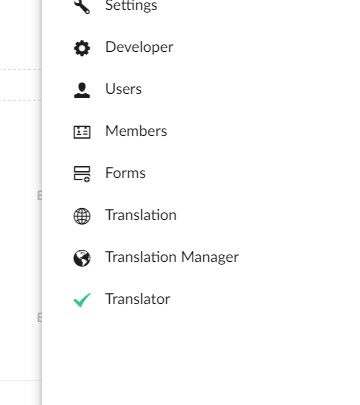This screenshot has height=405, width=360.
Task: Choose the Translation Manager entry
Action: pos(172,257)
